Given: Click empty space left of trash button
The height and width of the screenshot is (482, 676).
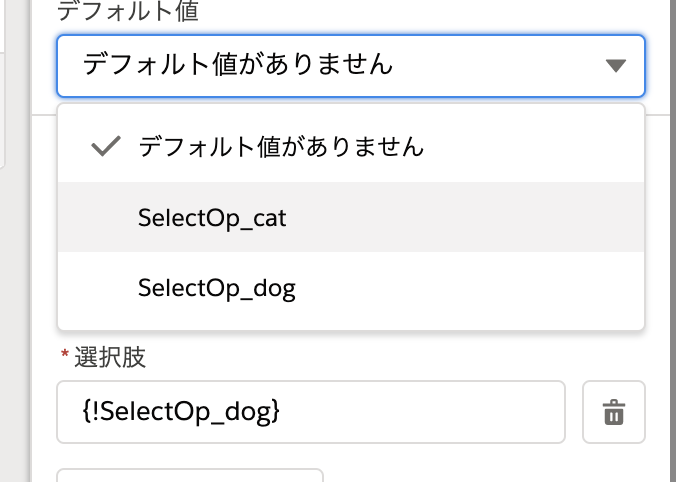Looking at the screenshot, I should (574, 412).
